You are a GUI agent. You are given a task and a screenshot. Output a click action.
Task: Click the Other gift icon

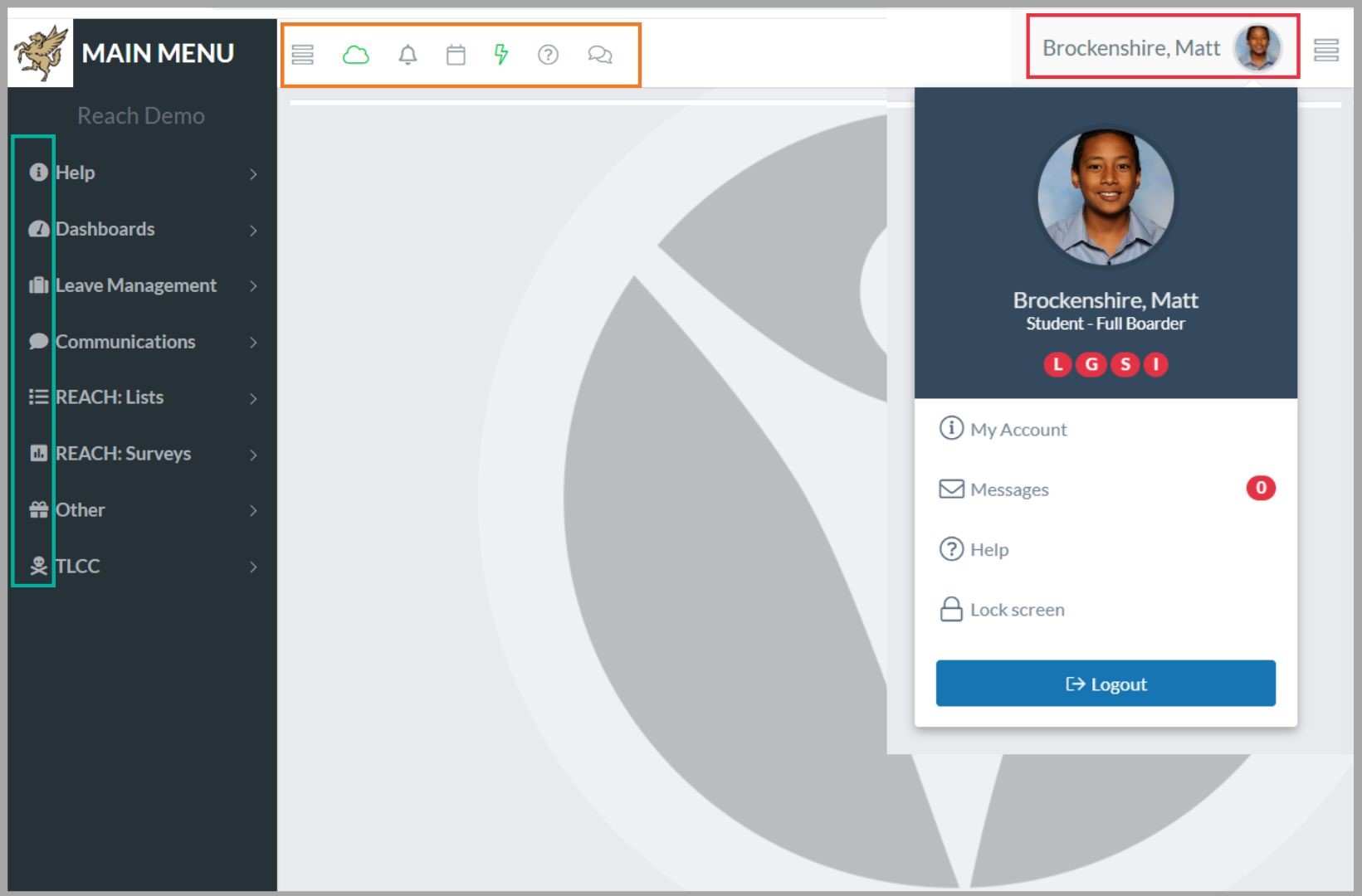pos(38,509)
